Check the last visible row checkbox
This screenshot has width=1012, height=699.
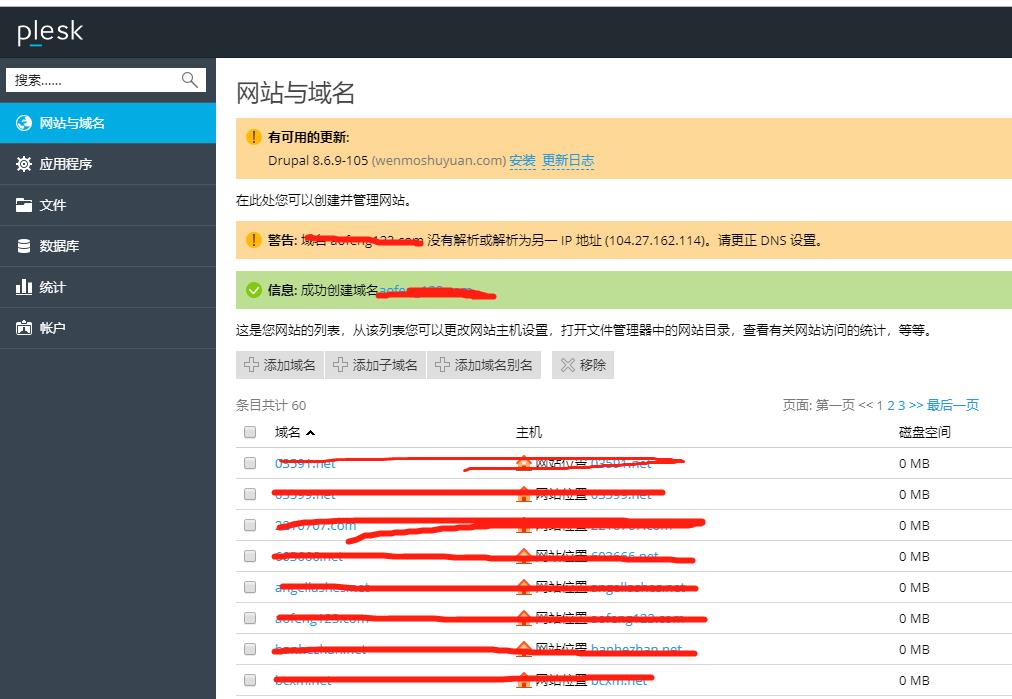(x=250, y=680)
